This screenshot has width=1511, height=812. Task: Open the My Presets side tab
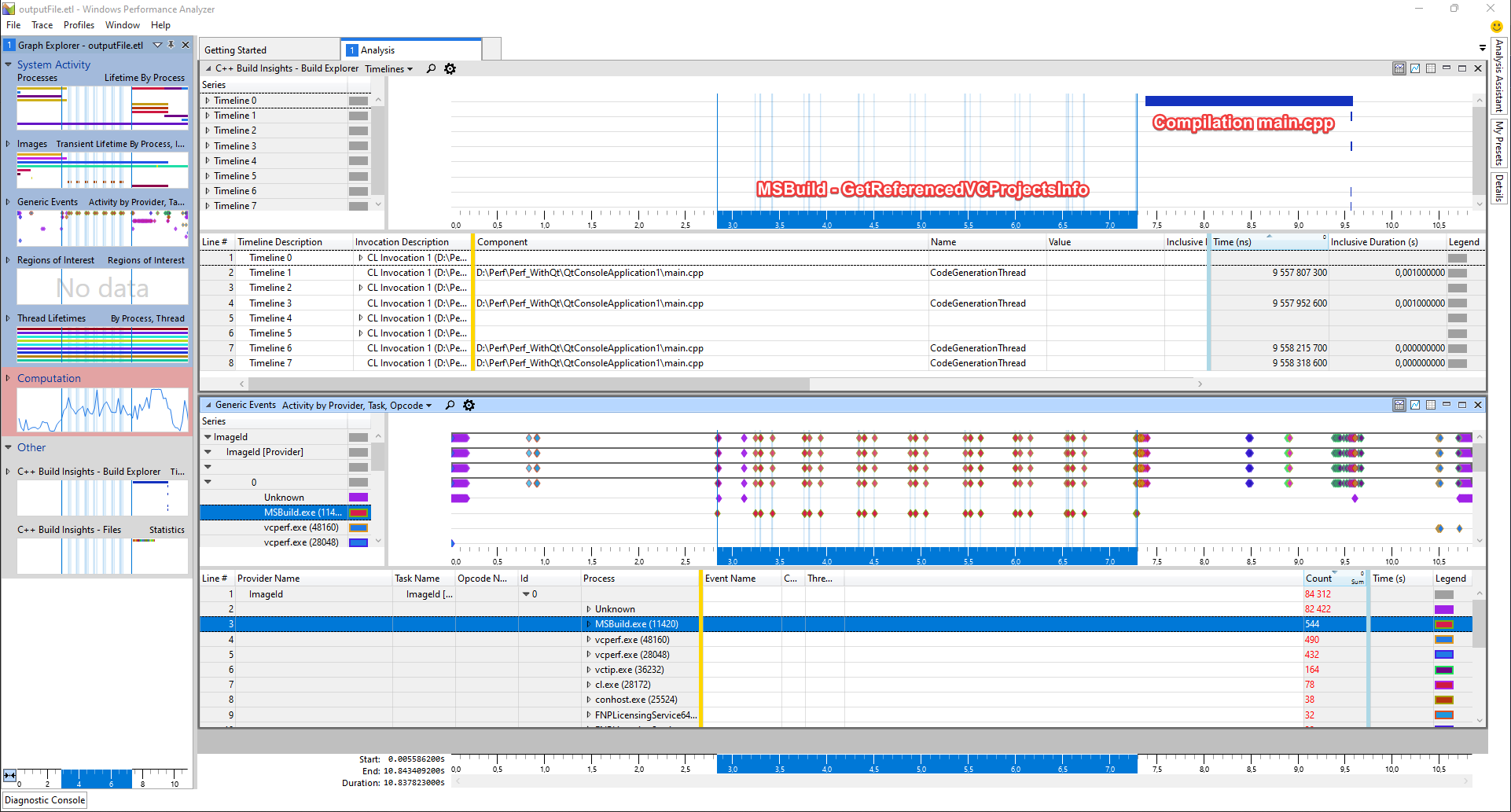coord(1499,142)
